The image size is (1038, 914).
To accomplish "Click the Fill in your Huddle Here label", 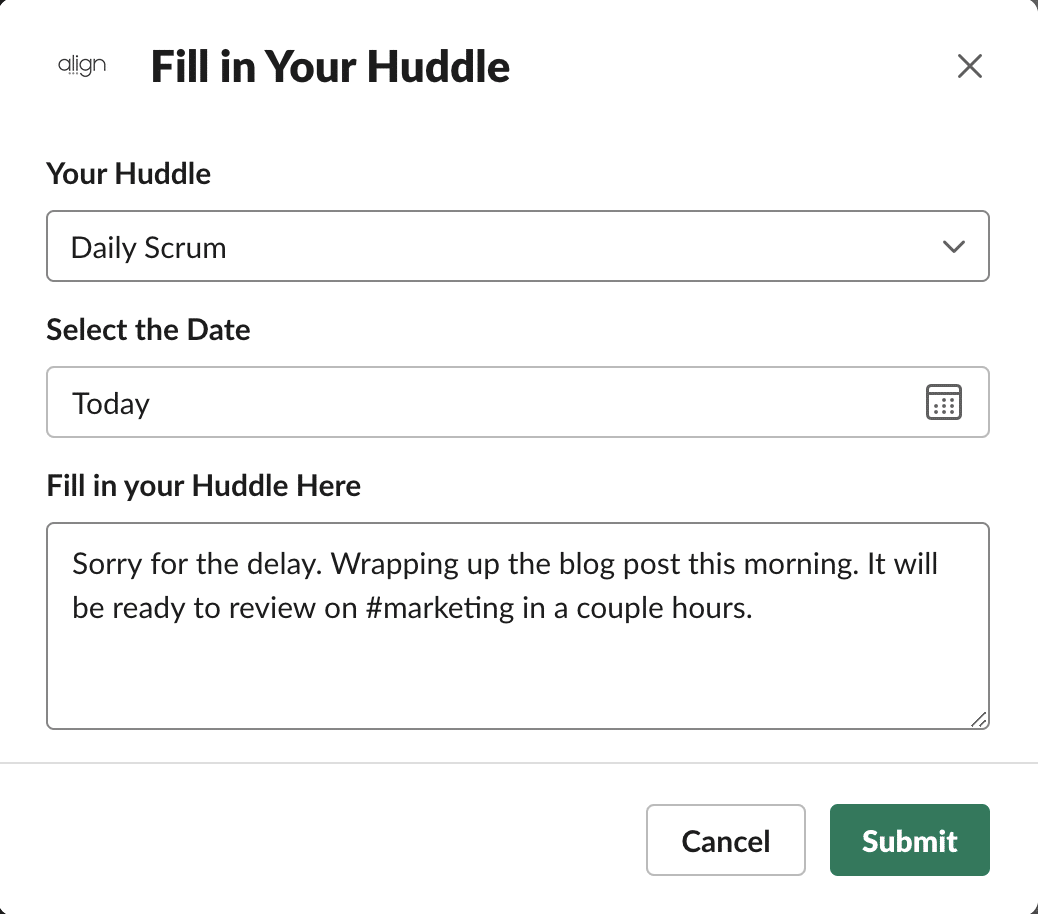I will pyautogui.click(x=203, y=486).
